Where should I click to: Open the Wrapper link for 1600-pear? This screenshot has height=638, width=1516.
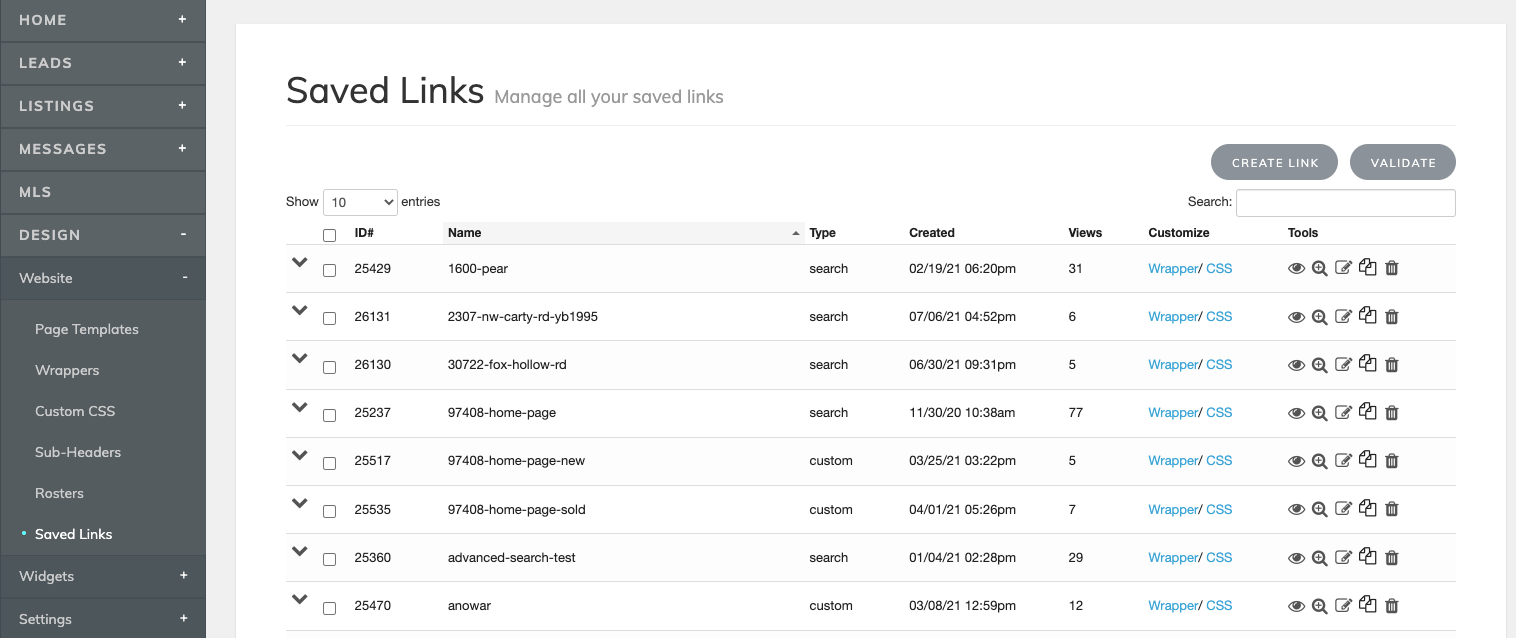point(1173,268)
